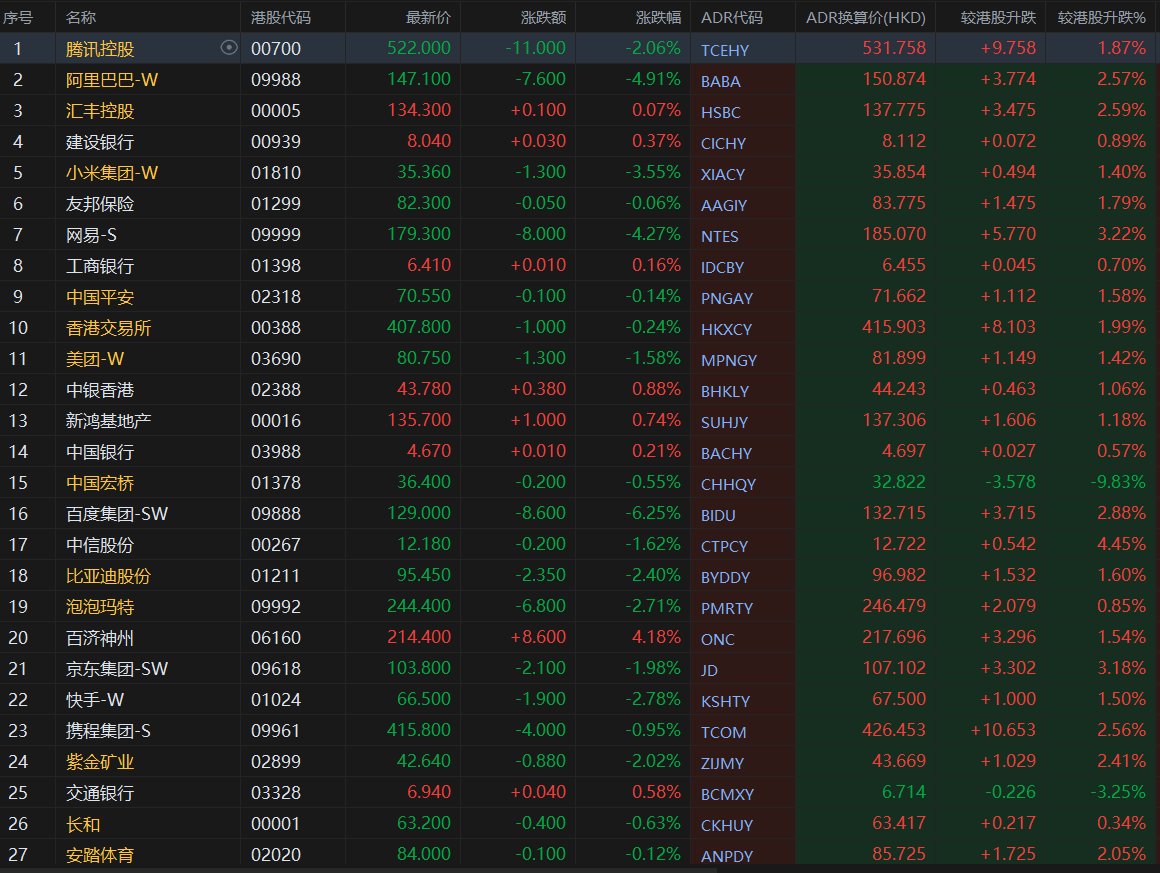Sort by the 名称 column header

click(82, 17)
